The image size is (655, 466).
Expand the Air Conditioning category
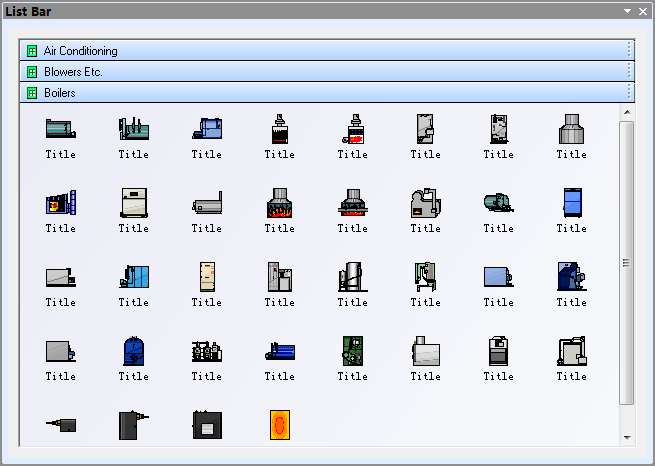click(x=80, y=50)
